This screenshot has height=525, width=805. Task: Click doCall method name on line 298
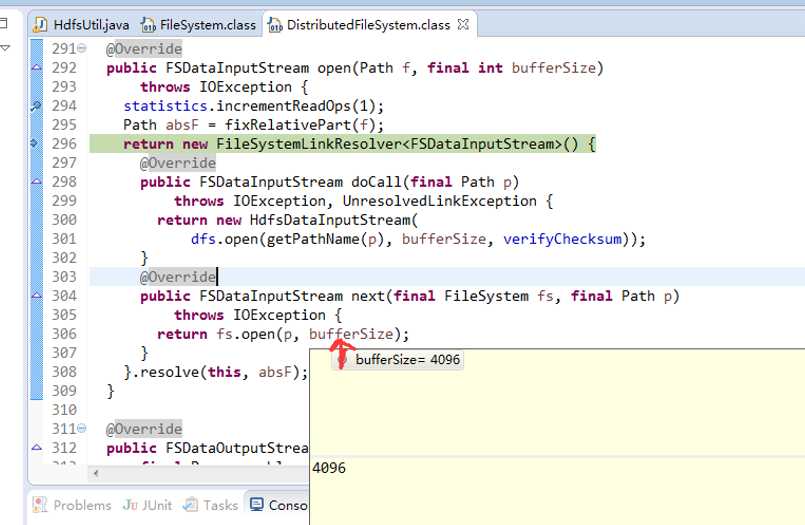pos(376,182)
